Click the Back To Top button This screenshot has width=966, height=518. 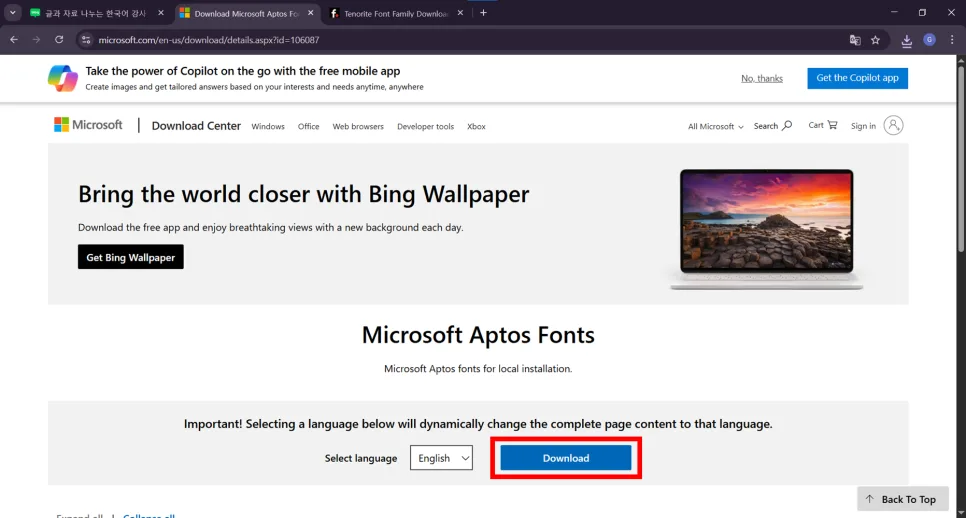[x=903, y=499]
